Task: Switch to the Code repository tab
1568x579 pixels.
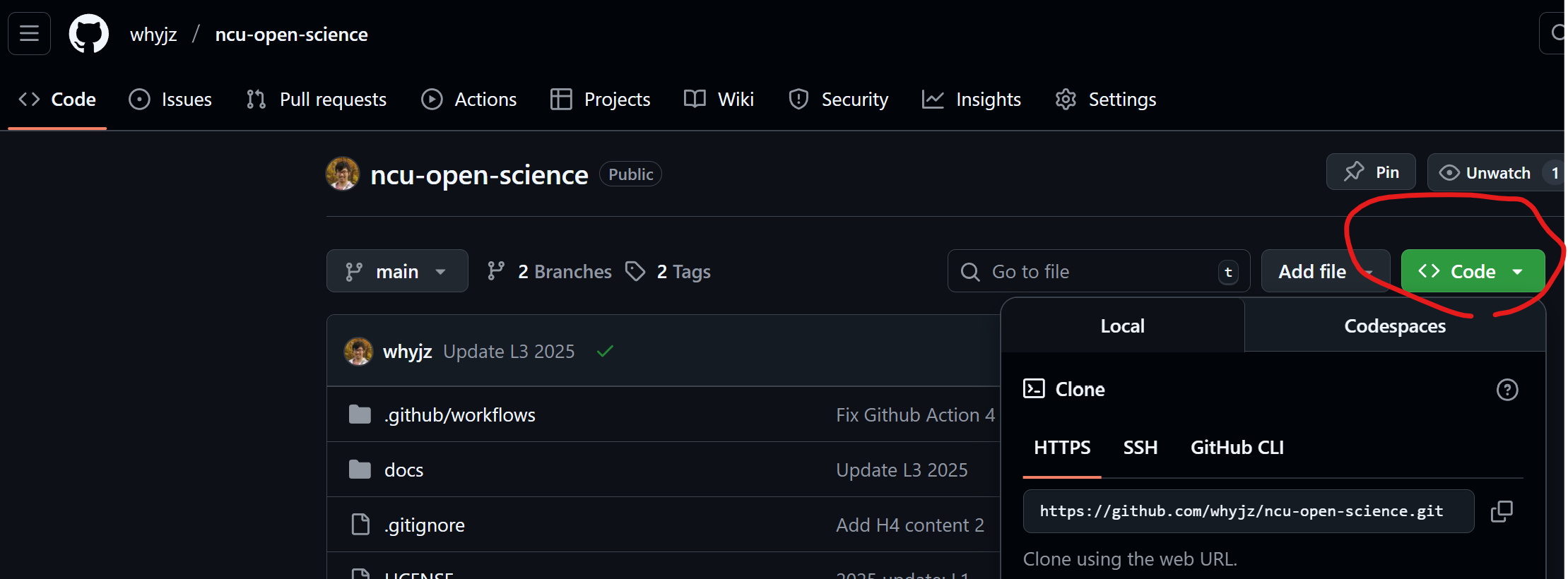Action: (x=57, y=99)
